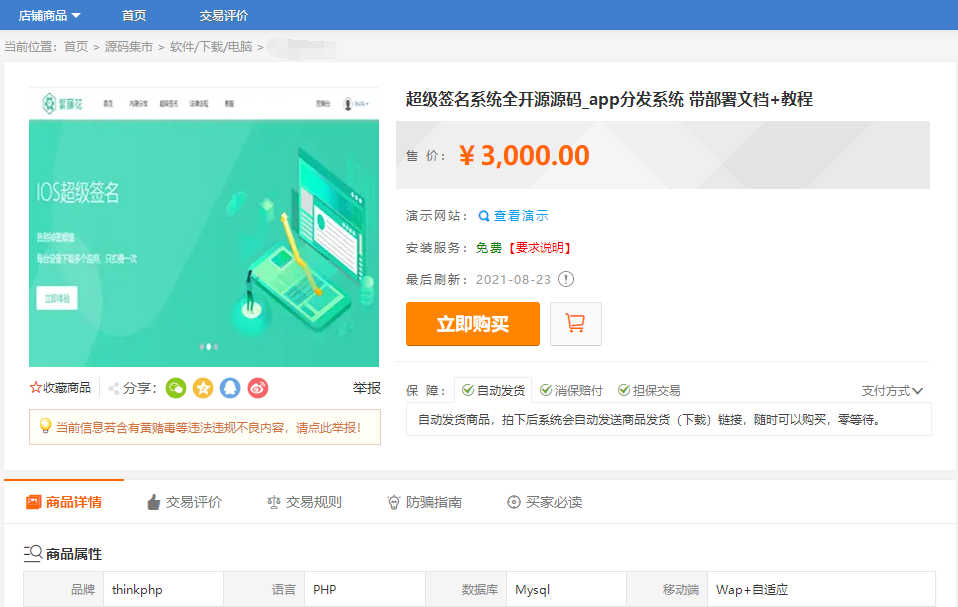The image size is (958, 607).
Task: Open the shopping cart icon
Action: 575,323
